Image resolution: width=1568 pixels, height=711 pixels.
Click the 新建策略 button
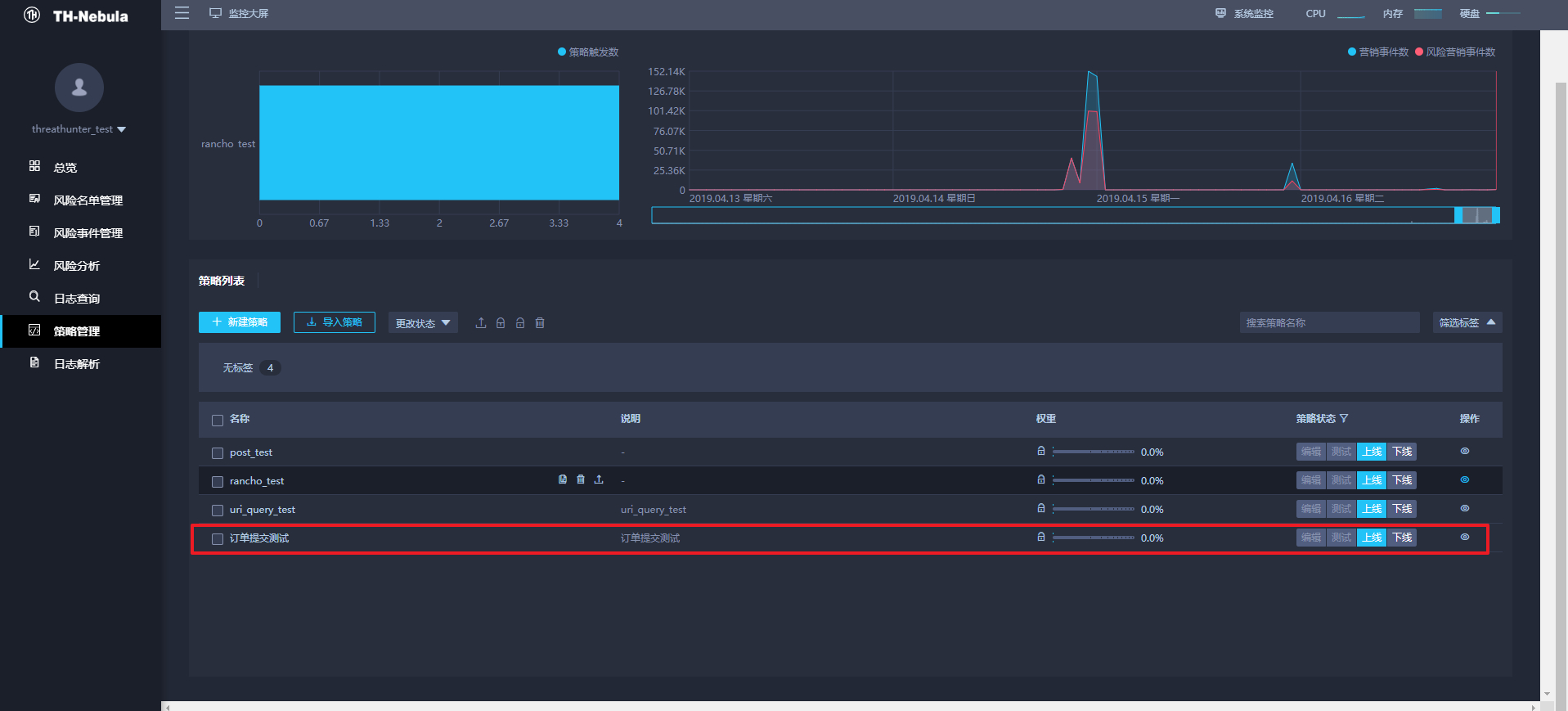[240, 322]
